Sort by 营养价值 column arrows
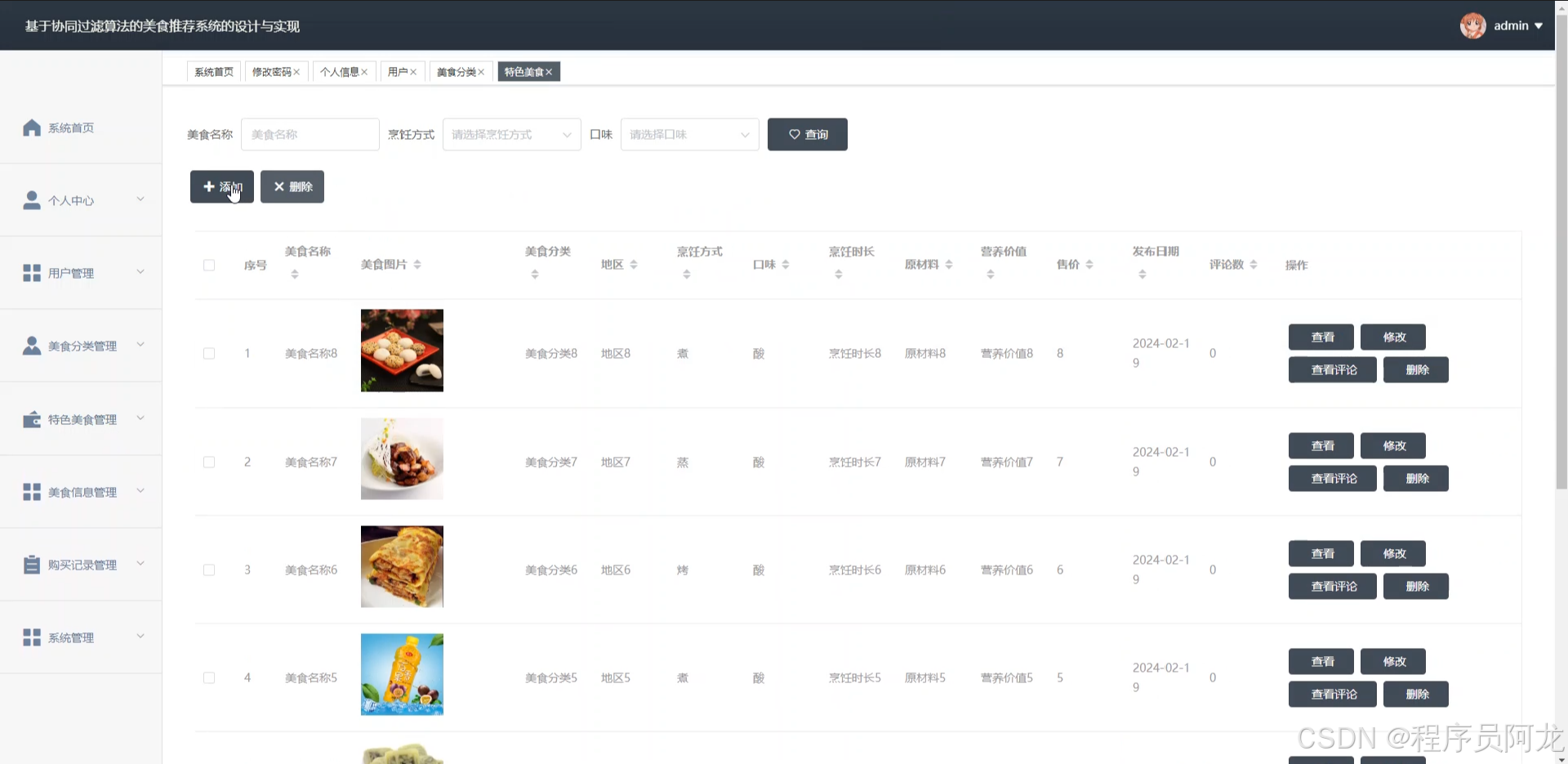Screen dimensions: 1568x764 pos(991,275)
